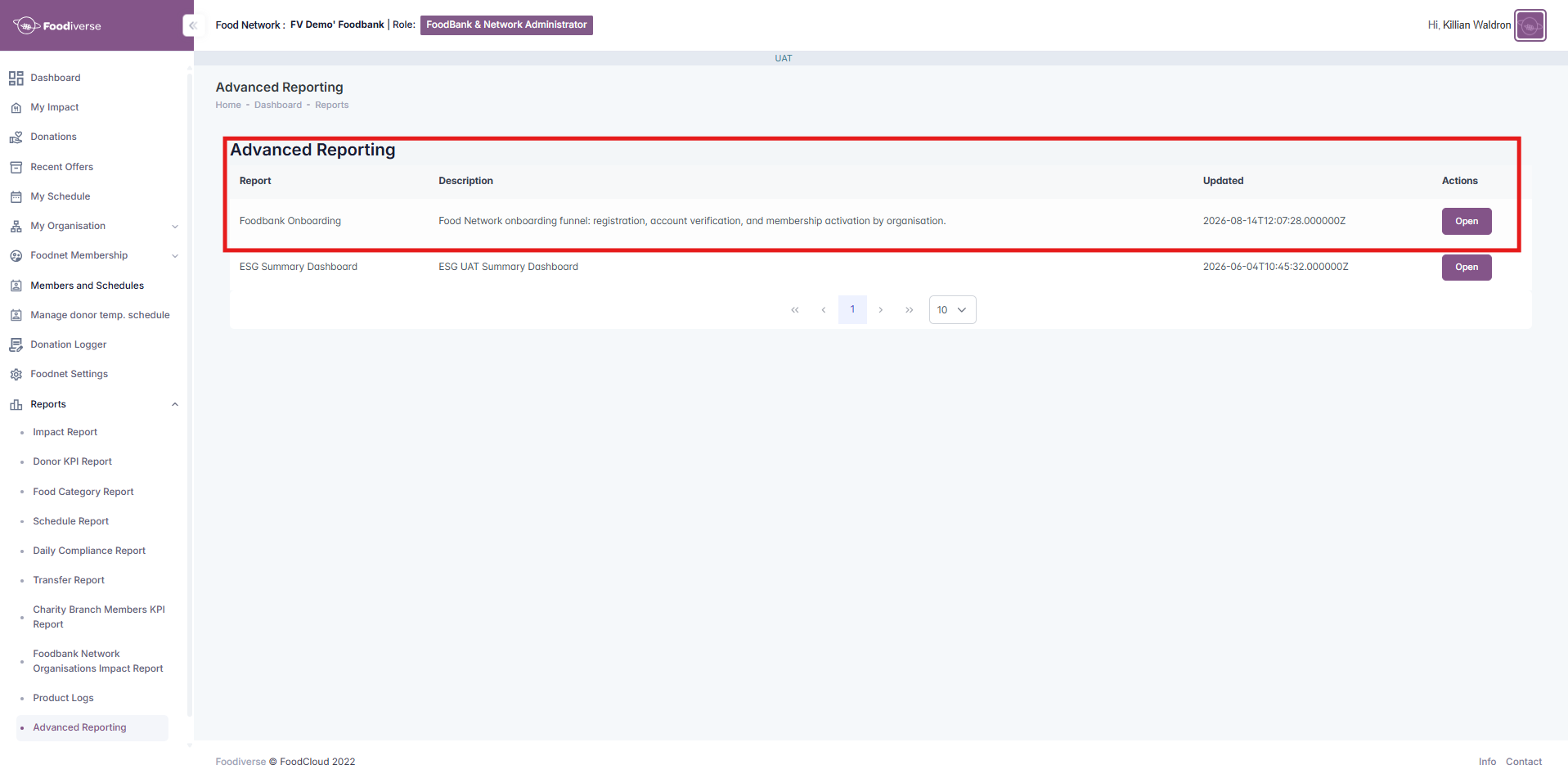Expand the Foodnet Membership chevron

coord(175,256)
